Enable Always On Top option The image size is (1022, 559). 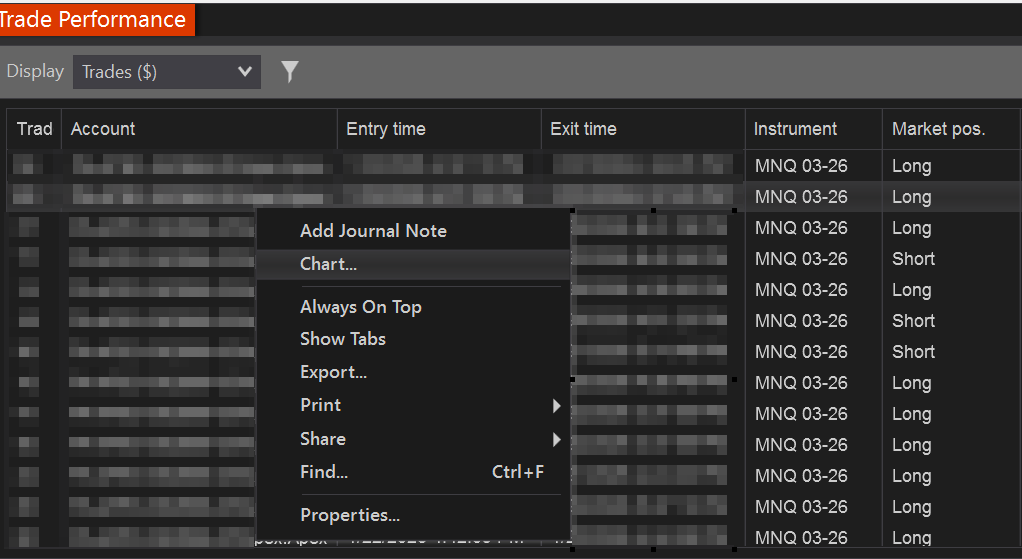point(360,307)
